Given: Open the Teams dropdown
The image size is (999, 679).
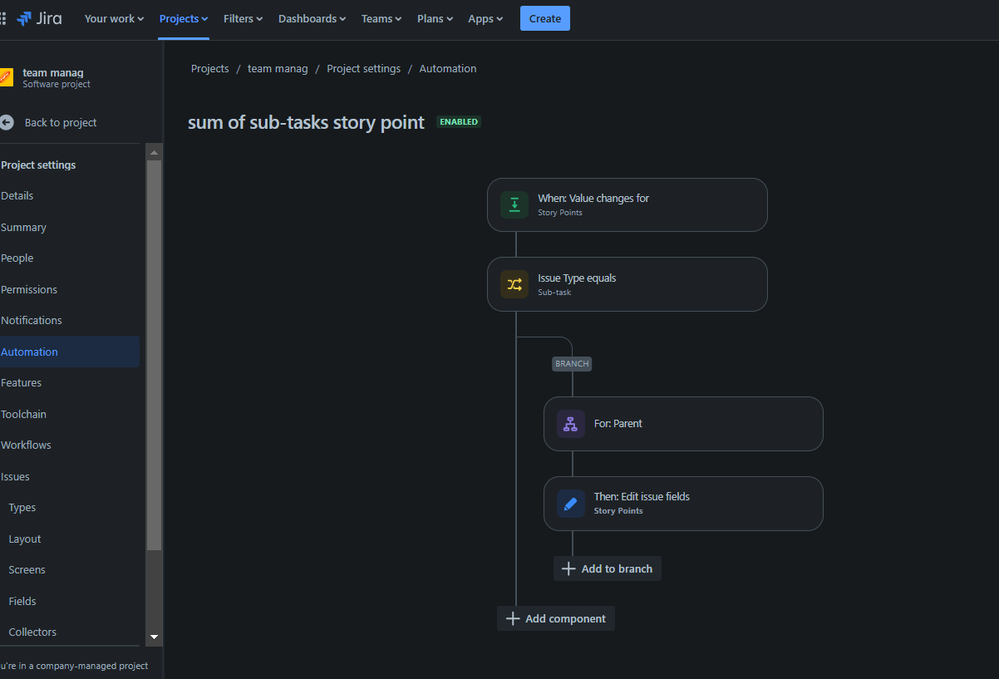Looking at the screenshot, I should pos(381,18).
